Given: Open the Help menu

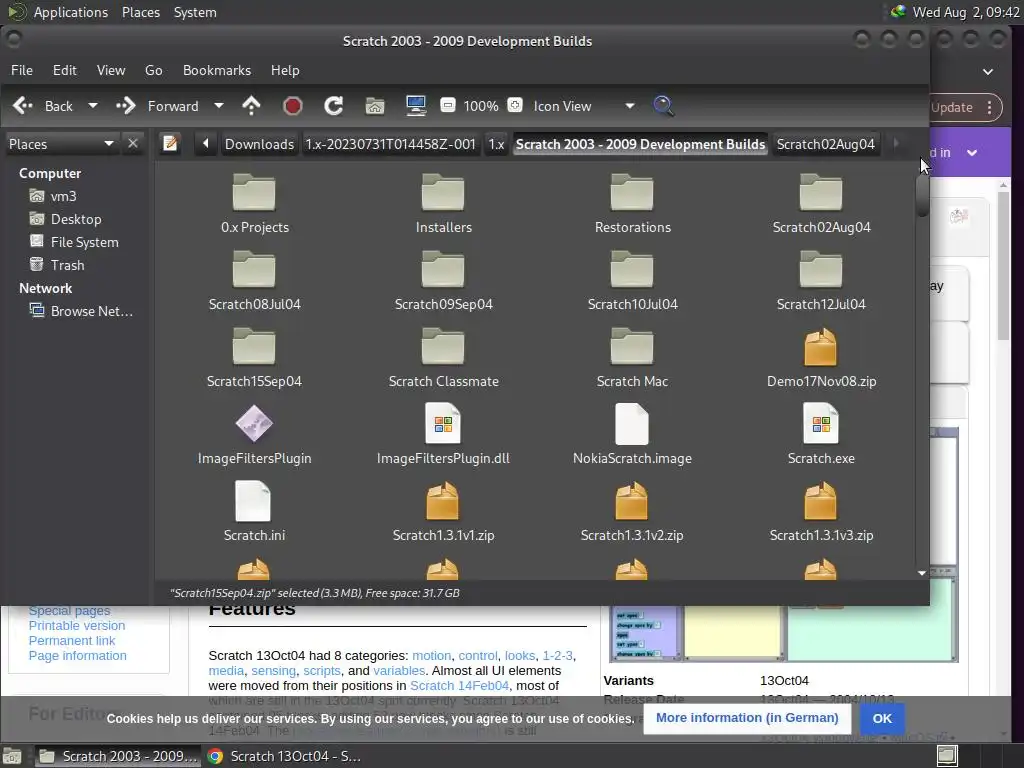Looking at the screenshot, I should click(285, 70).
